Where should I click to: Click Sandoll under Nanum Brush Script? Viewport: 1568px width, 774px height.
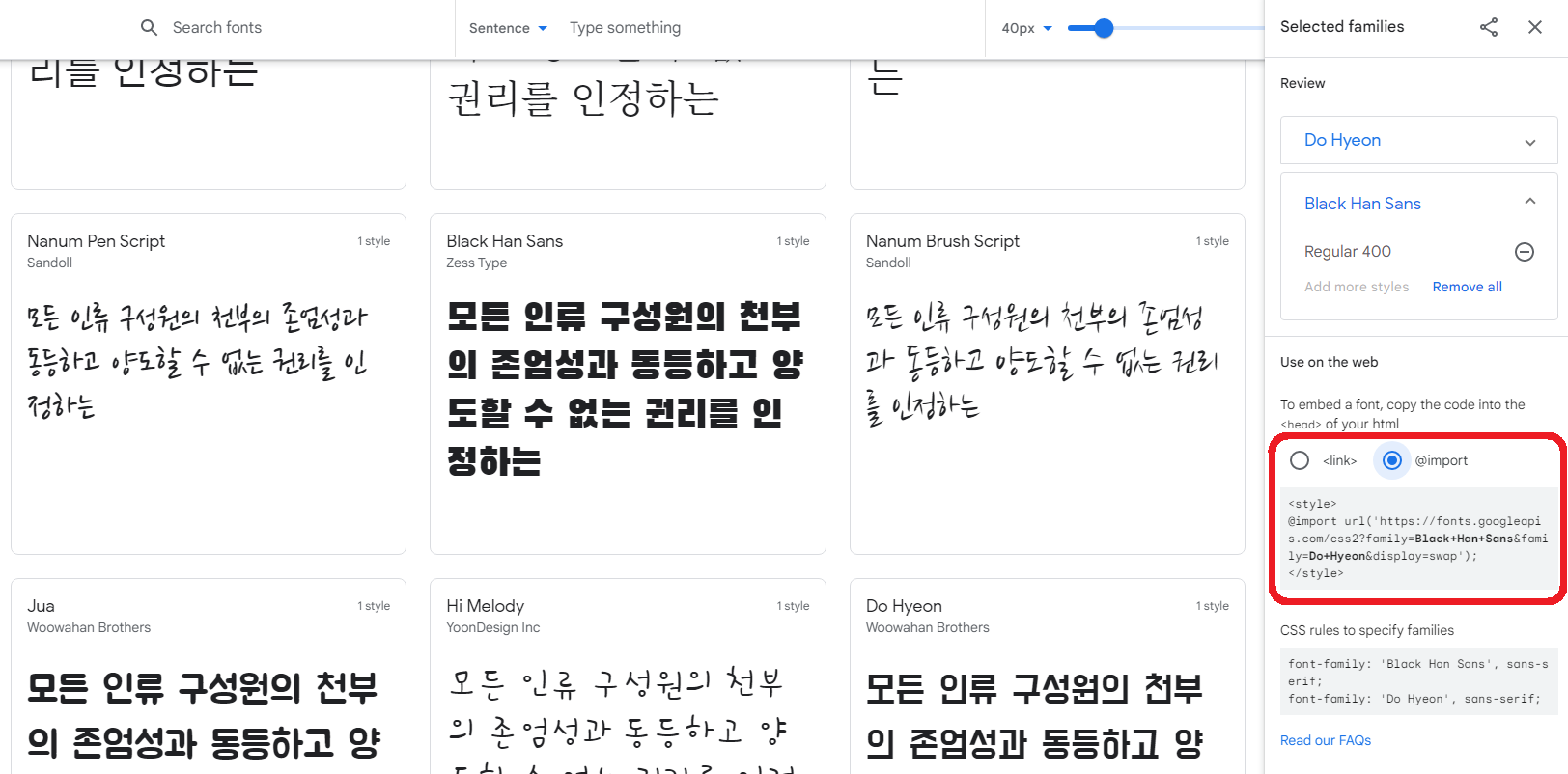[x=888, y=263]
